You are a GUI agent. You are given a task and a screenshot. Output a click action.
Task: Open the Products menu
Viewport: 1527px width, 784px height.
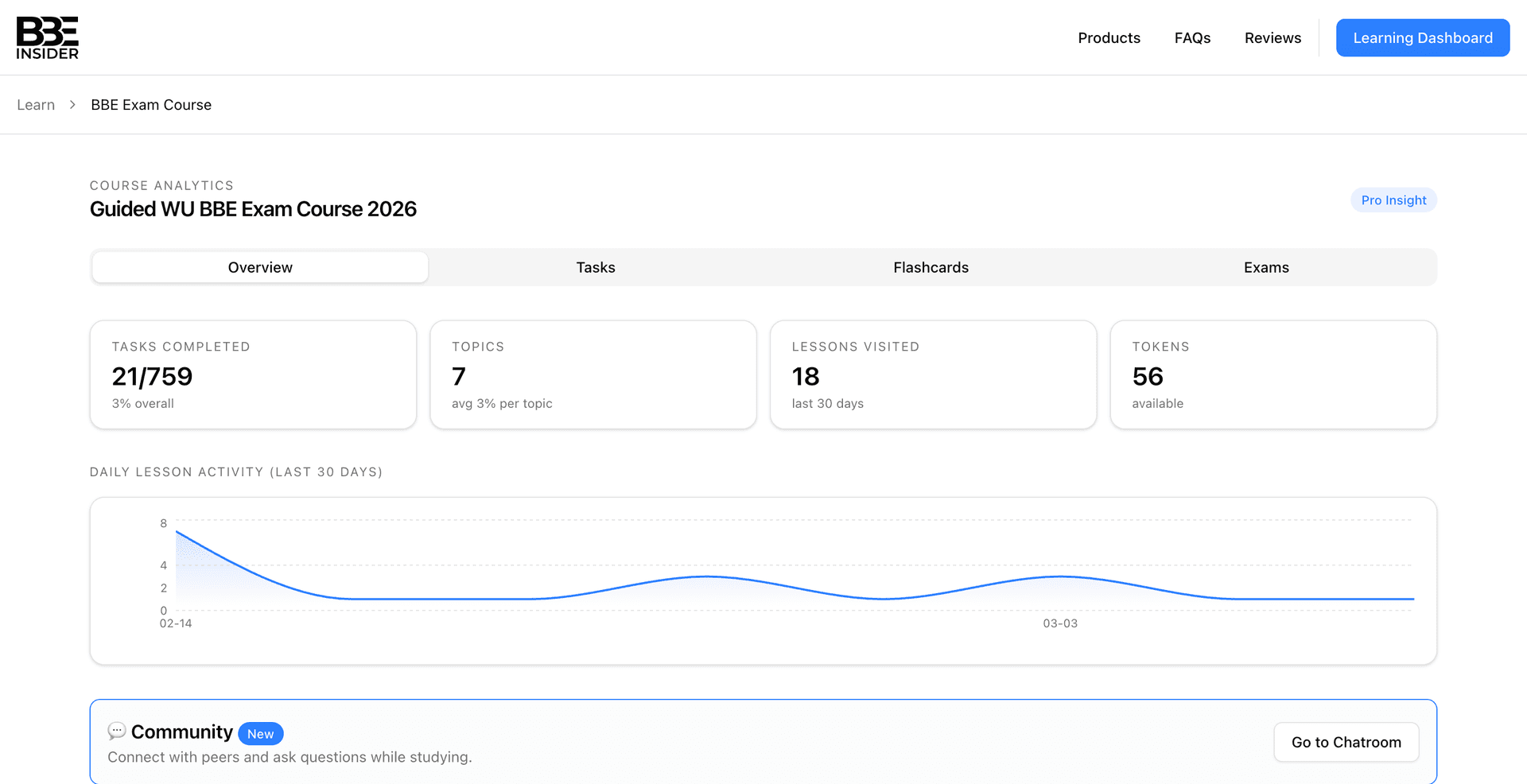1109,38
